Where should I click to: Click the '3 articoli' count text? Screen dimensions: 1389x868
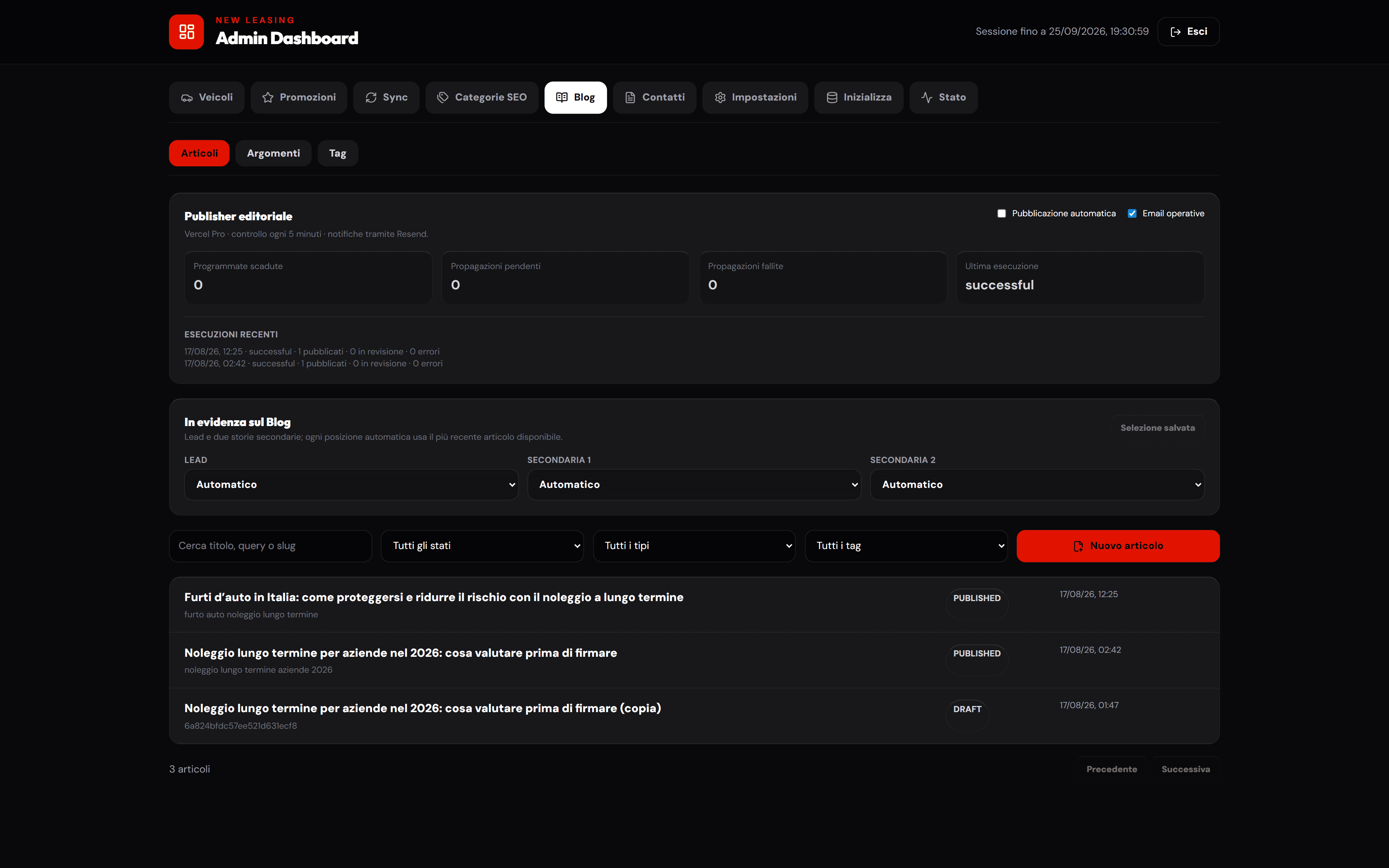click(x=190, y=769)
